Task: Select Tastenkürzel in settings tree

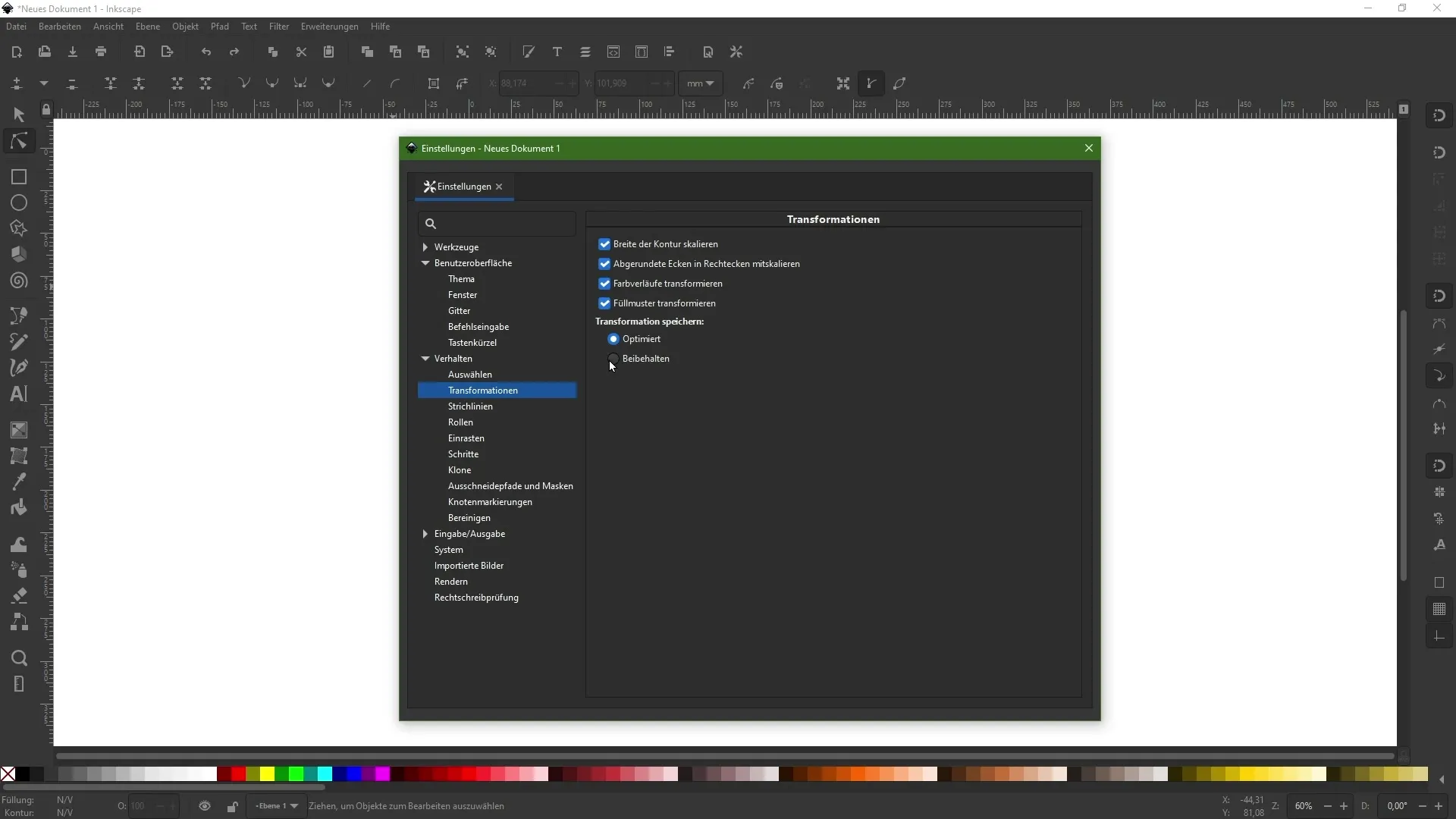Action: point(472,343)
